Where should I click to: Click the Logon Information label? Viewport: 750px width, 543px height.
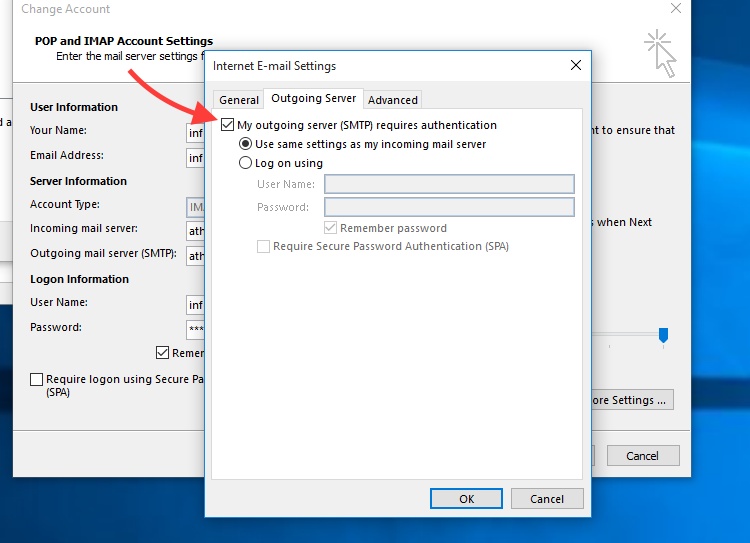pos(79,279)
